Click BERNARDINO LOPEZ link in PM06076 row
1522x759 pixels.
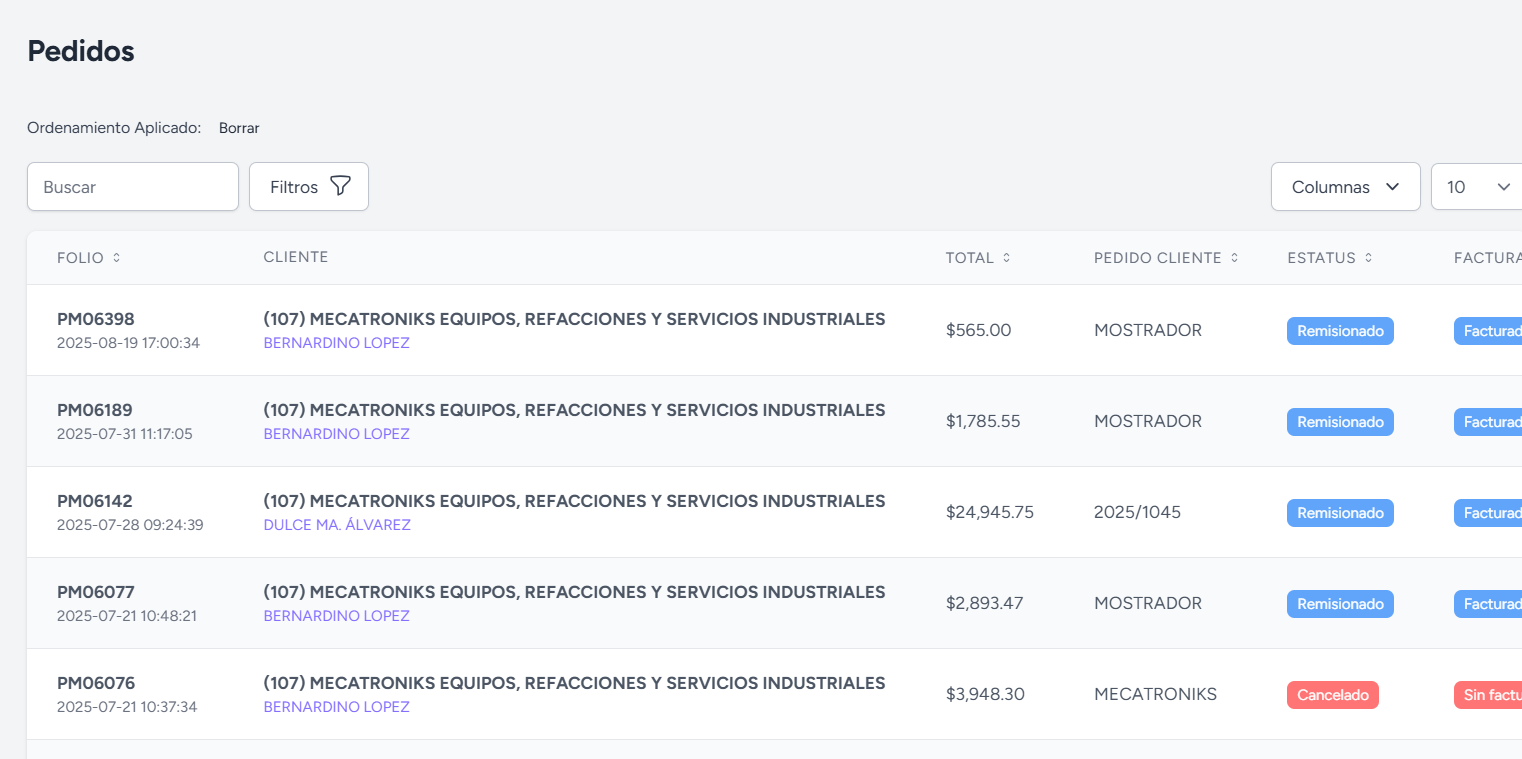337,707
